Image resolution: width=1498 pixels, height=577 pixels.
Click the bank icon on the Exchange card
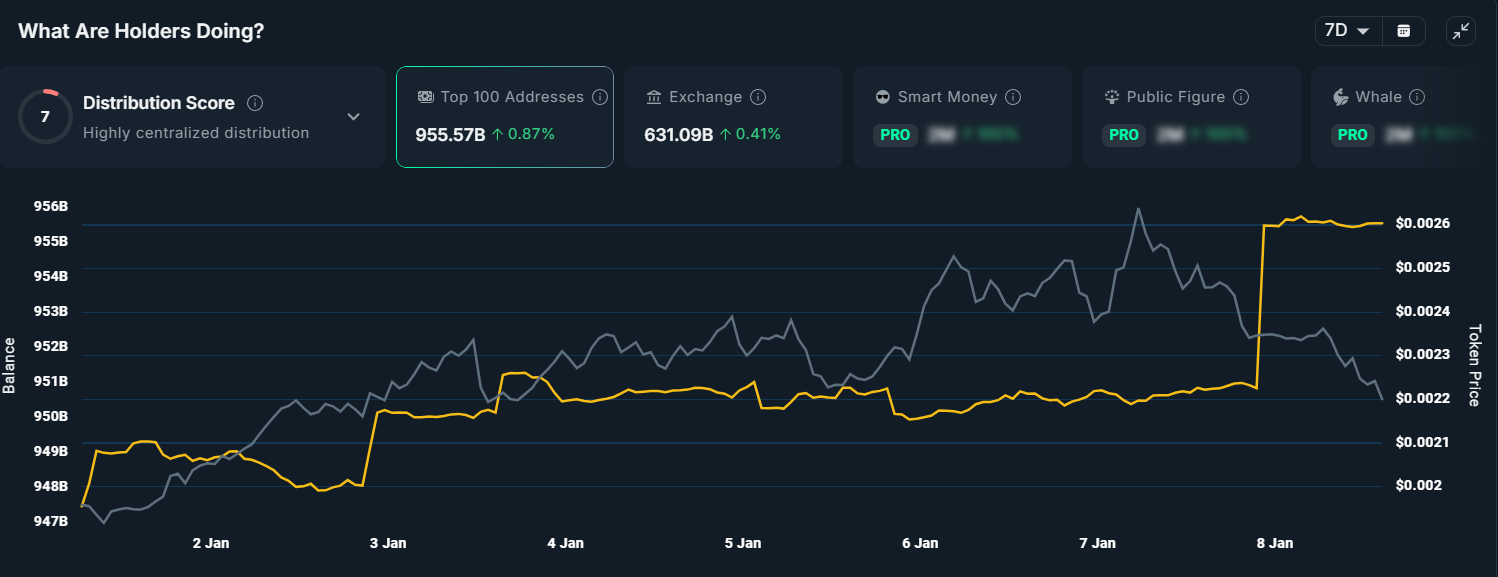click(x=652, y=96)
